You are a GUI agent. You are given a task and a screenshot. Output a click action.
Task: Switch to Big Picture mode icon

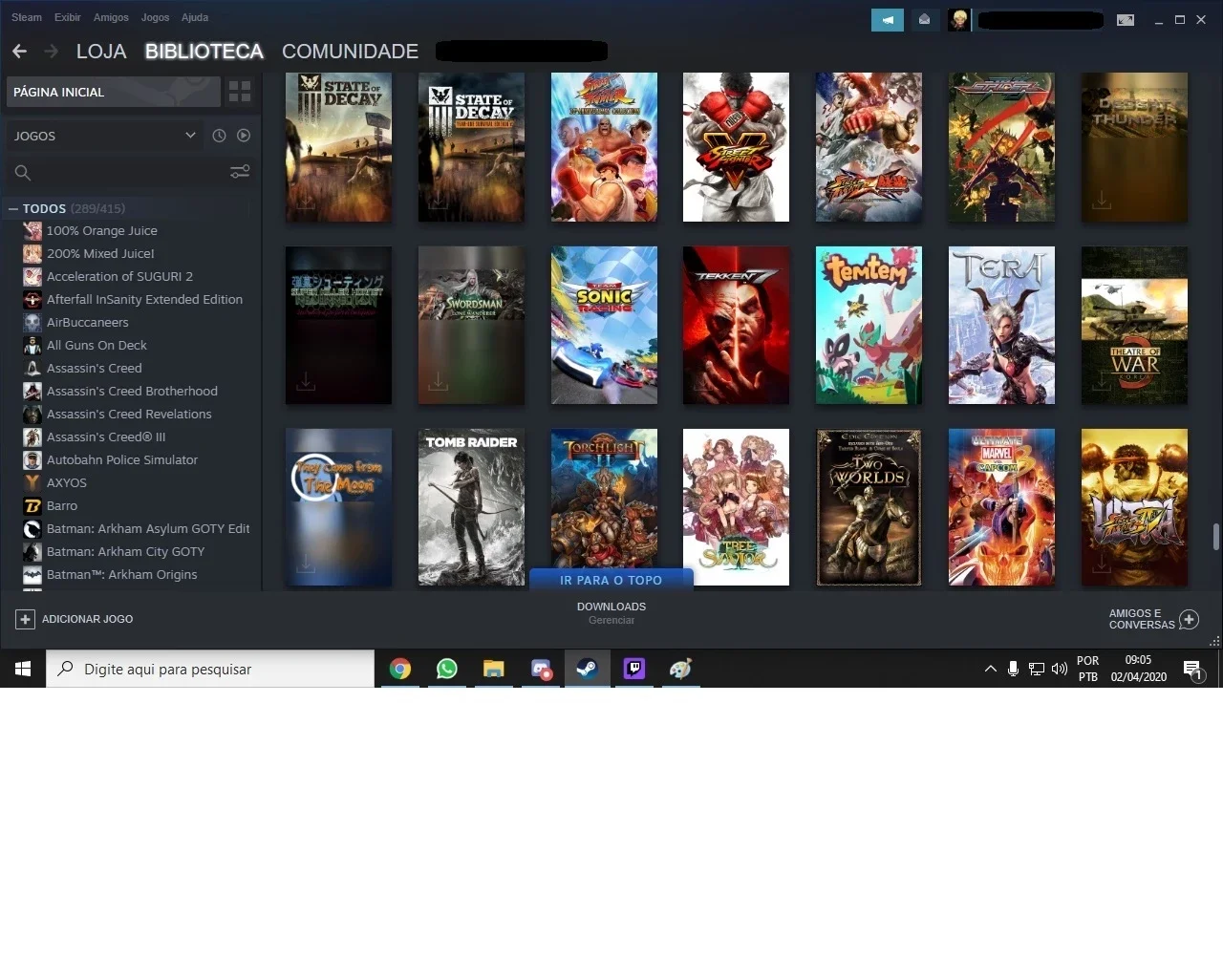pyautogui.click(x=1126, y=19)
